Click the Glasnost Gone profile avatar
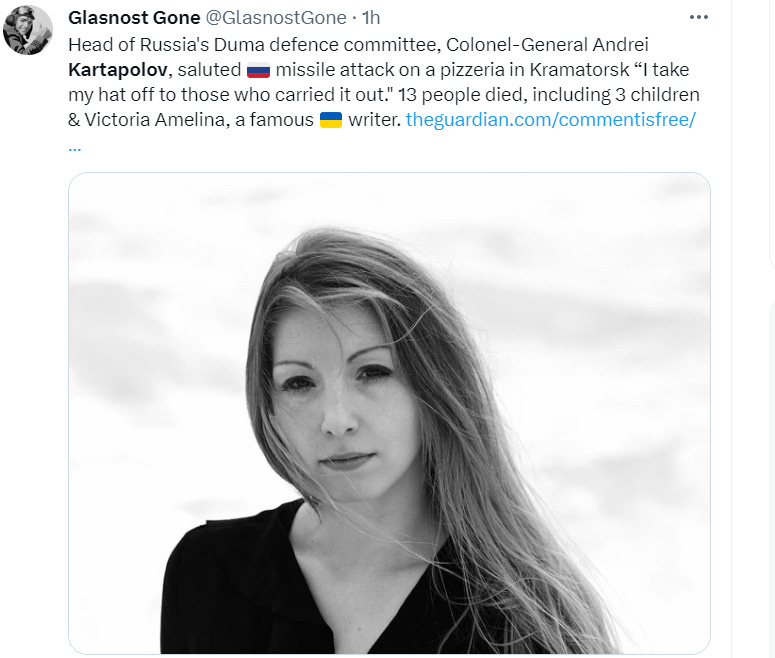 28,30
